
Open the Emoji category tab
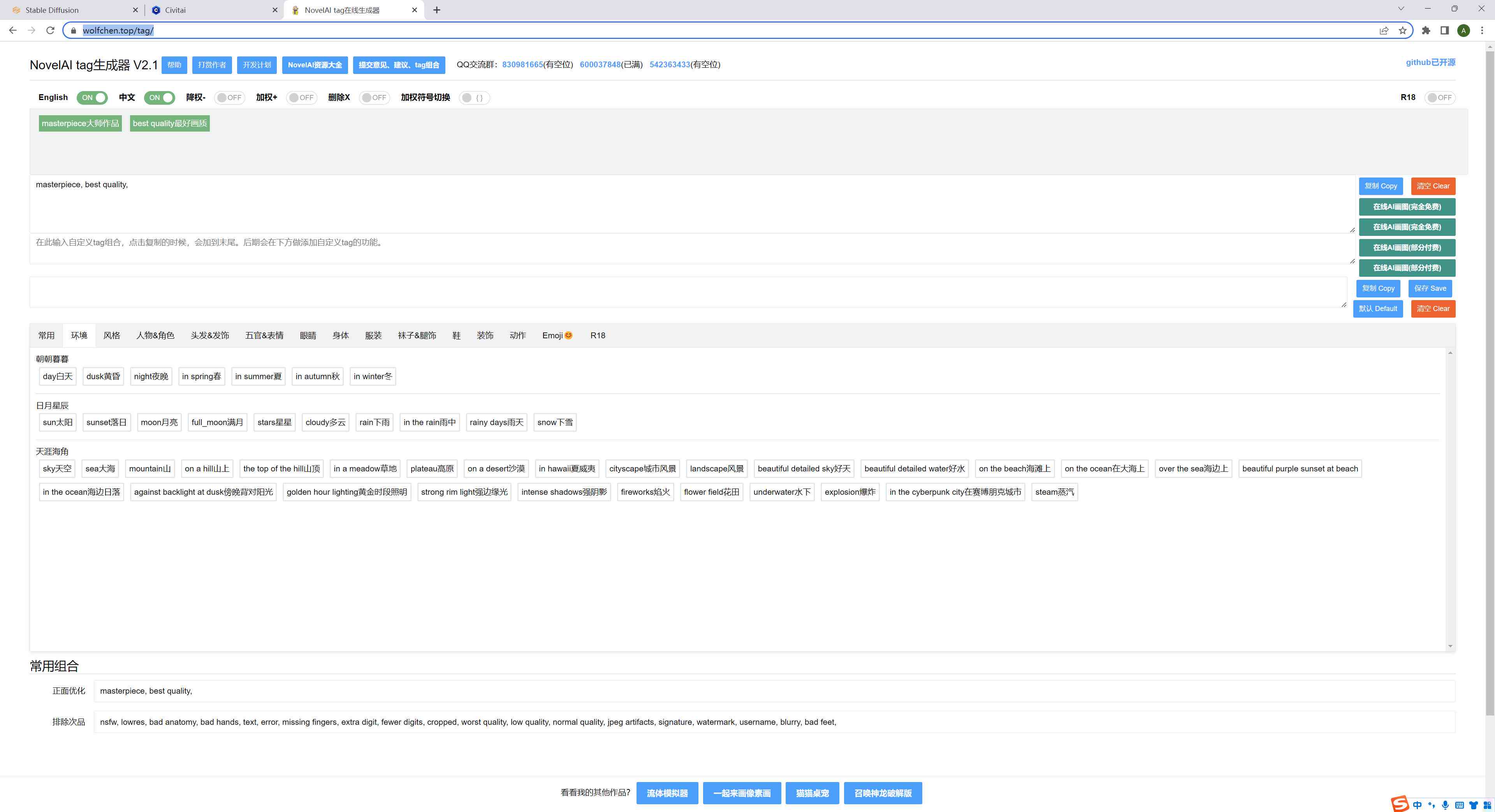557,336
